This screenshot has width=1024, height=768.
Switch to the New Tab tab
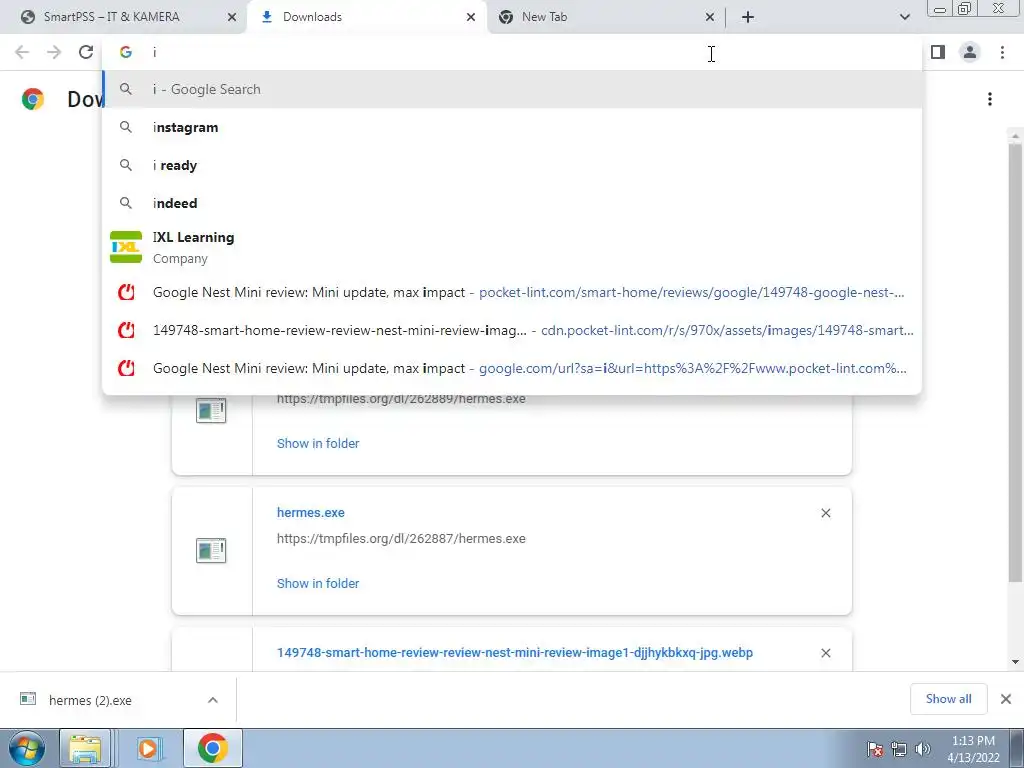pos(606,17)
